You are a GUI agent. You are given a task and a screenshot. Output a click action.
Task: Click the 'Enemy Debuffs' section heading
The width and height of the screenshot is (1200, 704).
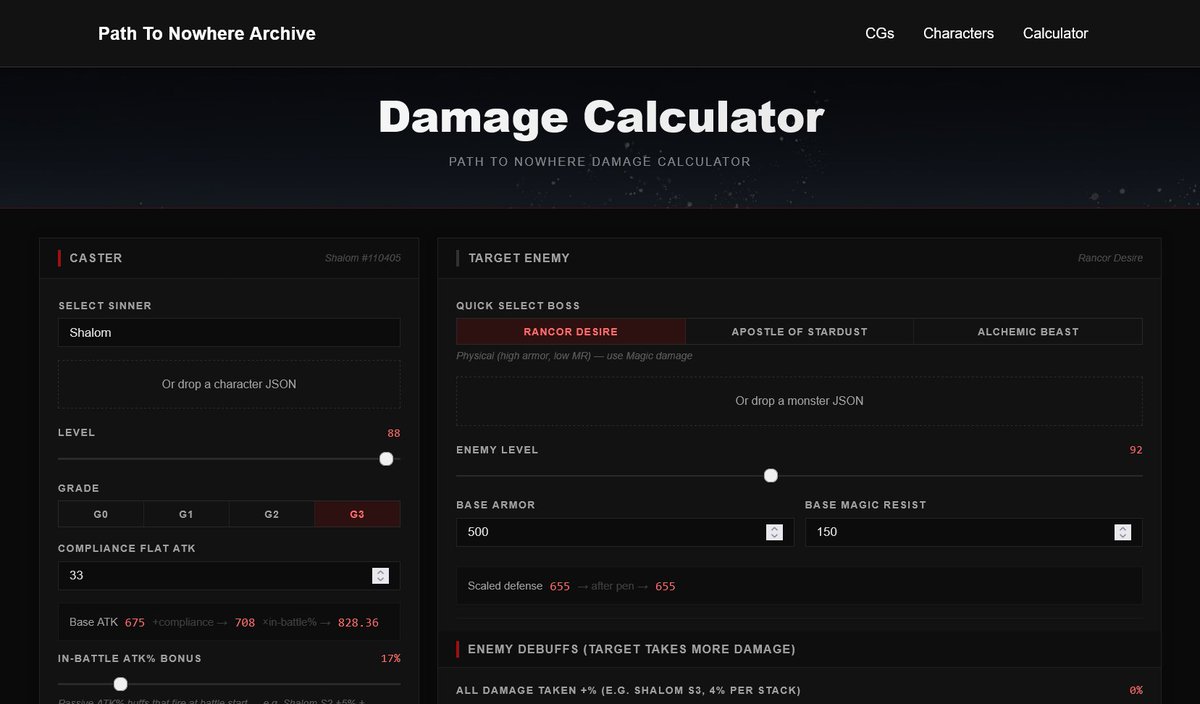(x=632, y=649)
